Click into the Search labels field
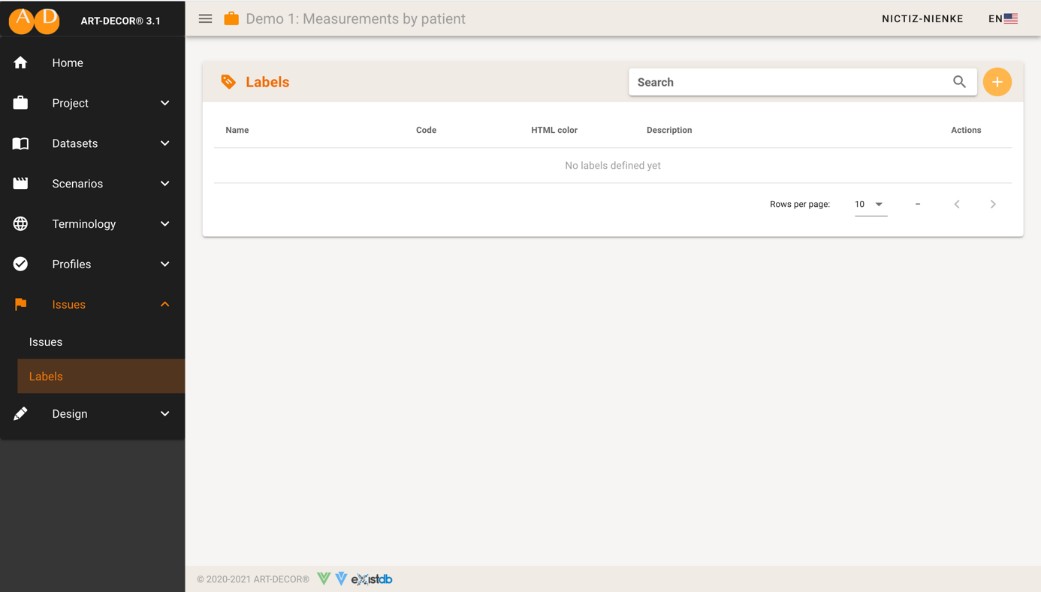 coord(790,82)
